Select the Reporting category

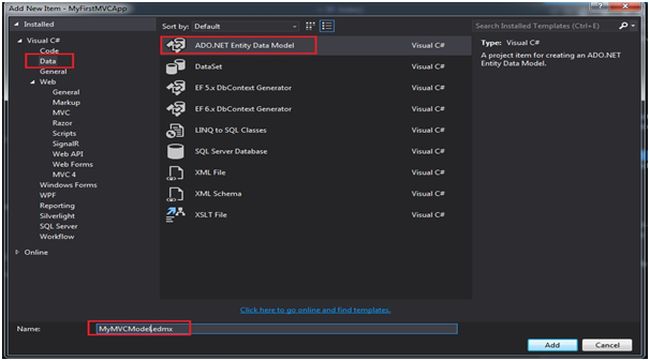(x=57, y=206)
